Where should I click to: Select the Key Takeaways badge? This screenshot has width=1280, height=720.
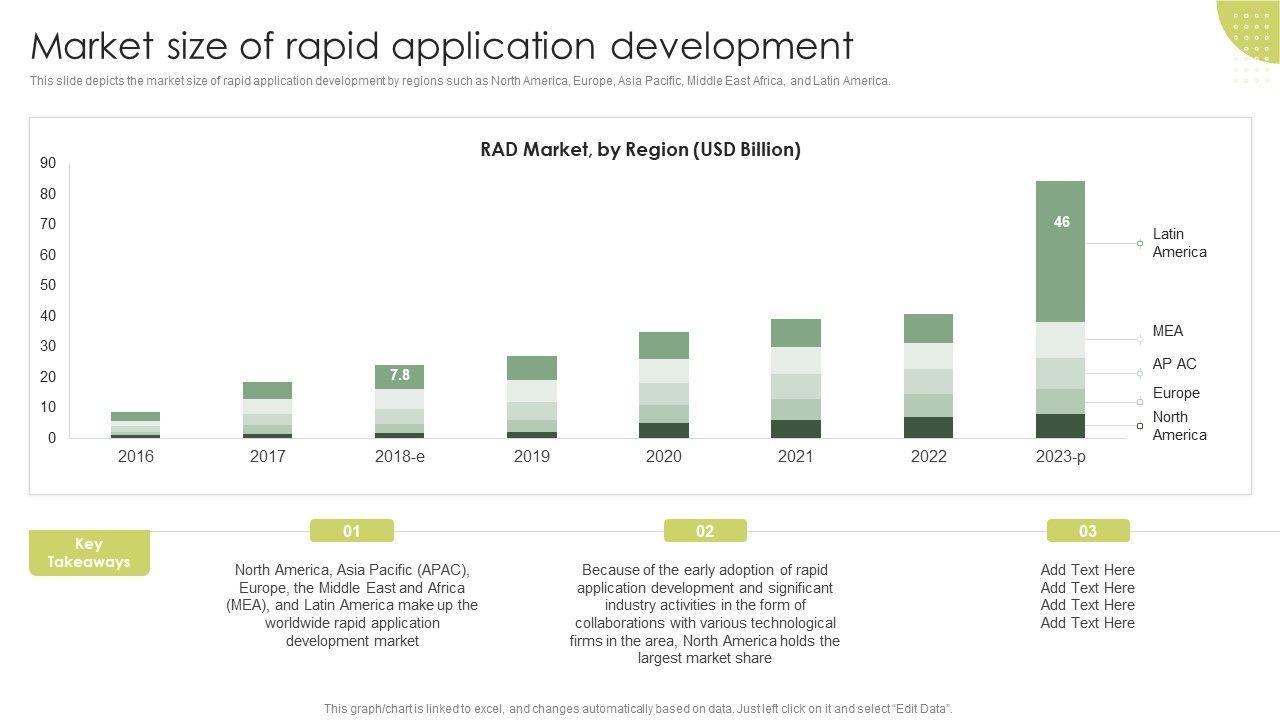point(89,553)
